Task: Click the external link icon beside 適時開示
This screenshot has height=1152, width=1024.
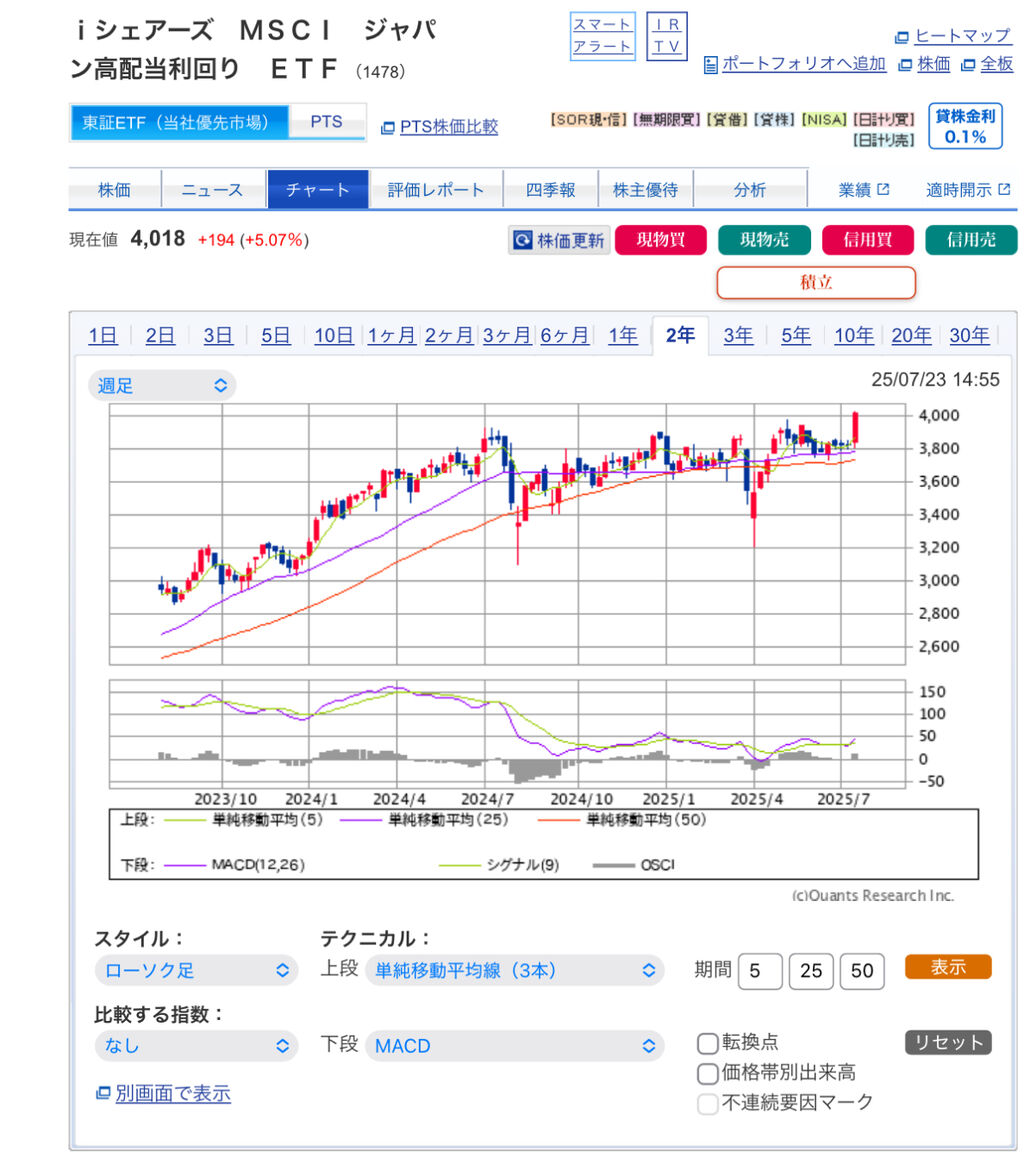Action: (1004, 190)
